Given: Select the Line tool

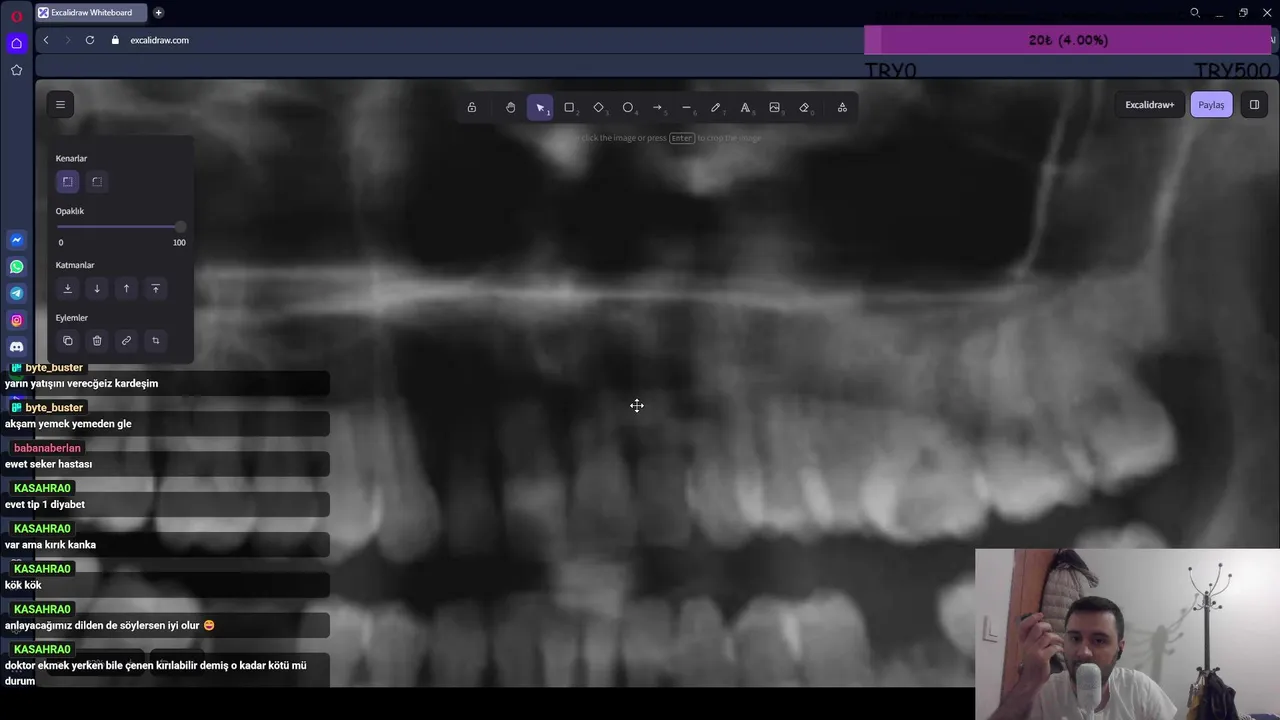Looking at the screenshot, I should 686,108.
